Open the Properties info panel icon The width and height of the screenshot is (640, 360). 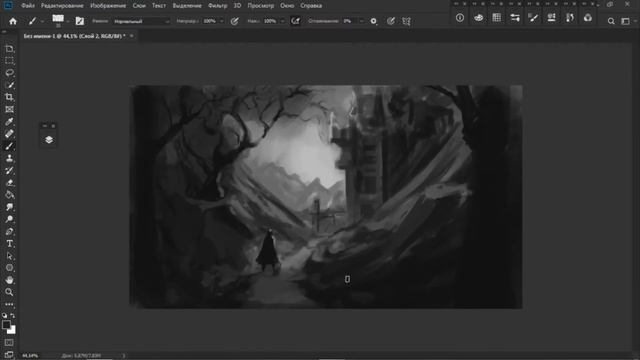[460, 18]
